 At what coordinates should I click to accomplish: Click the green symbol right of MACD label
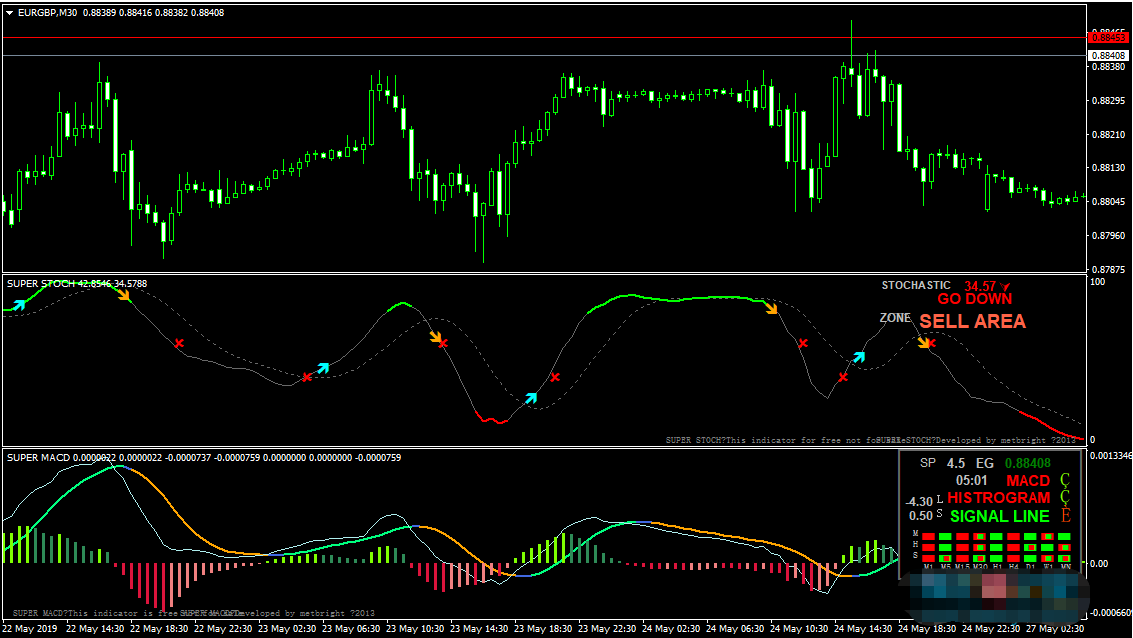point(1065,481)
